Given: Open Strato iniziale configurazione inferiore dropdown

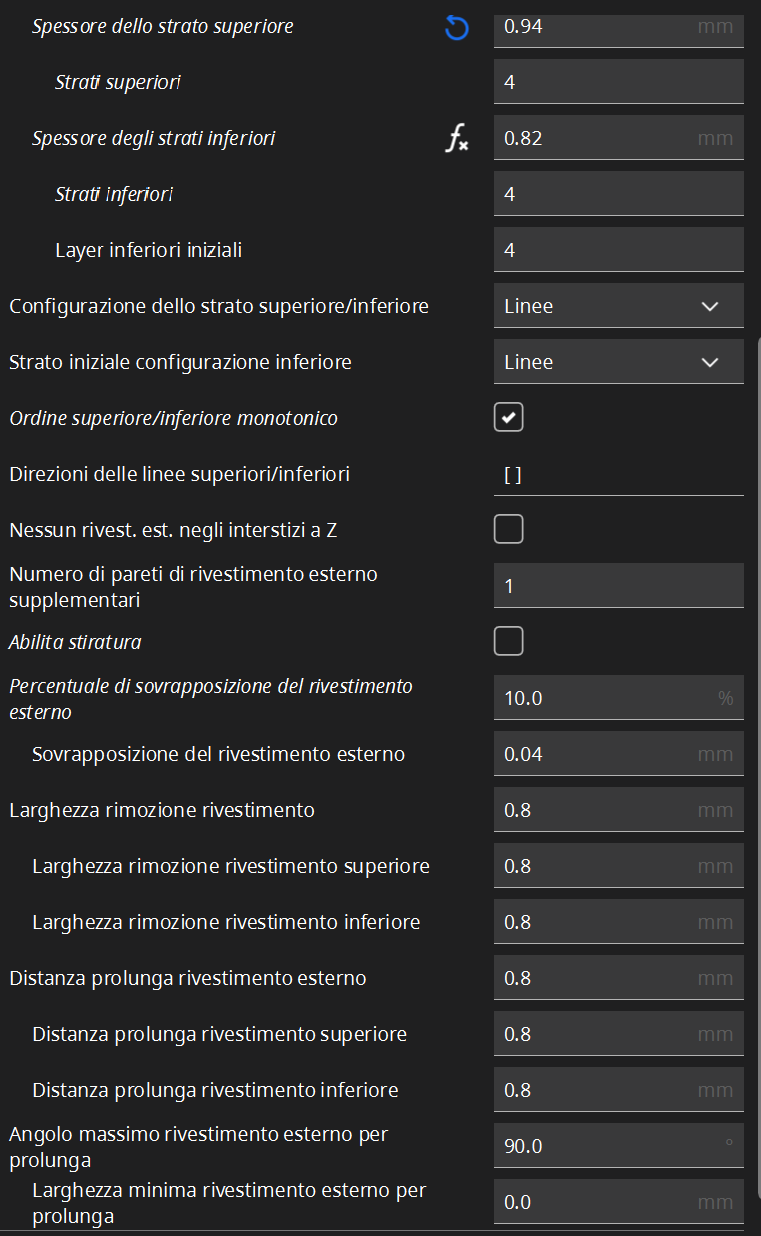Looking at the screenshot, I should [618, 362].
